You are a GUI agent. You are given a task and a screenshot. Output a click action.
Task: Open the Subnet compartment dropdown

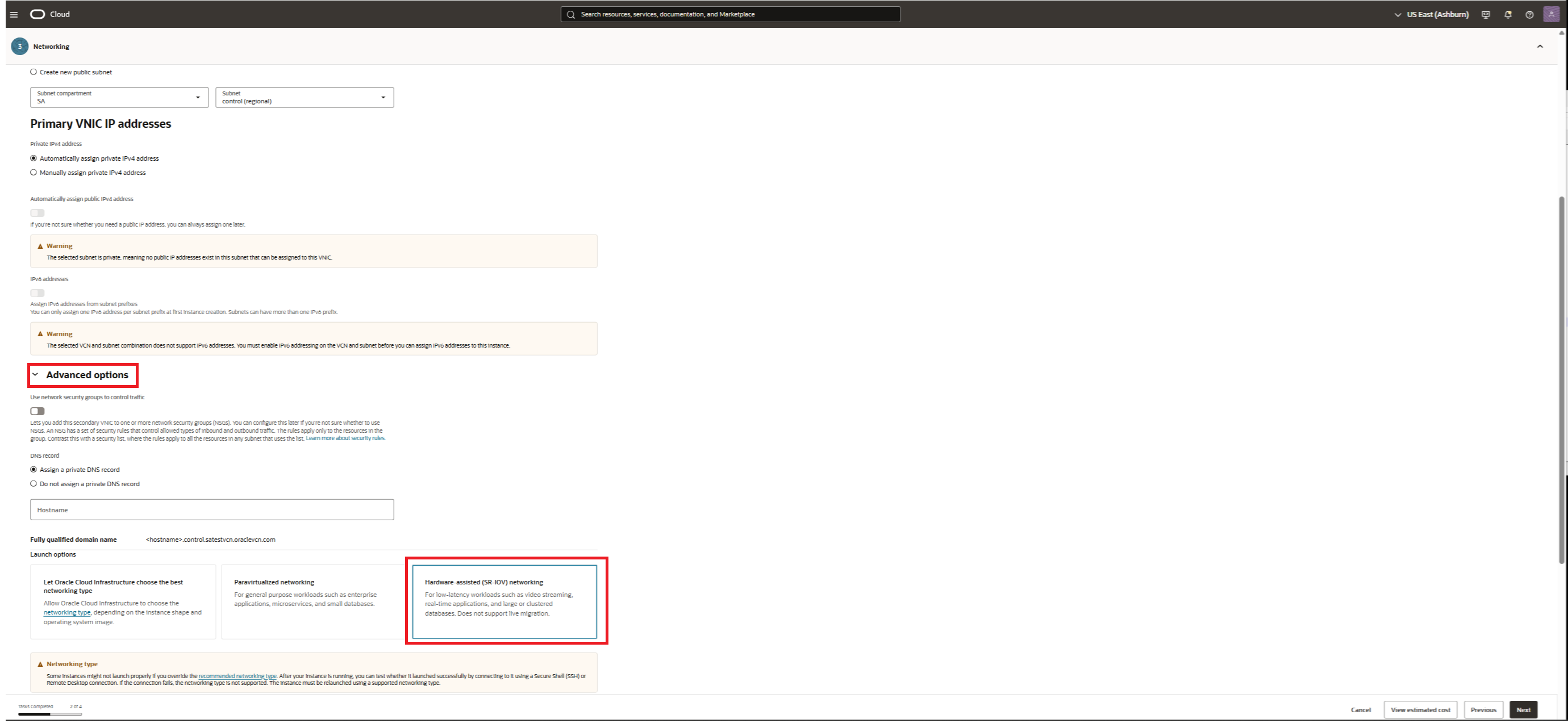[119, 97]
